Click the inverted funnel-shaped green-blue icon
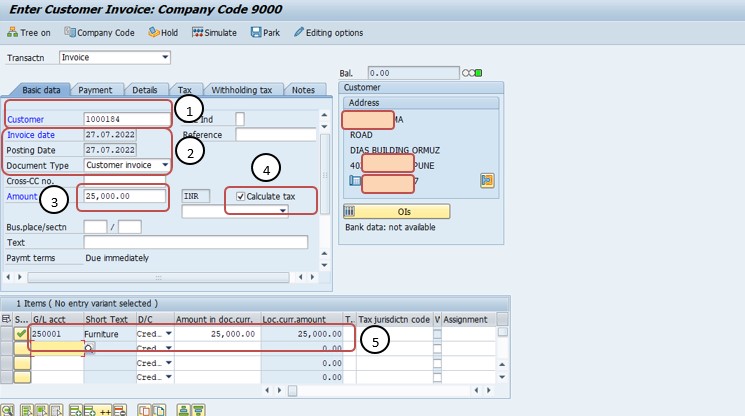The height and width of the screenshot is (416, 745). (199, 410)
